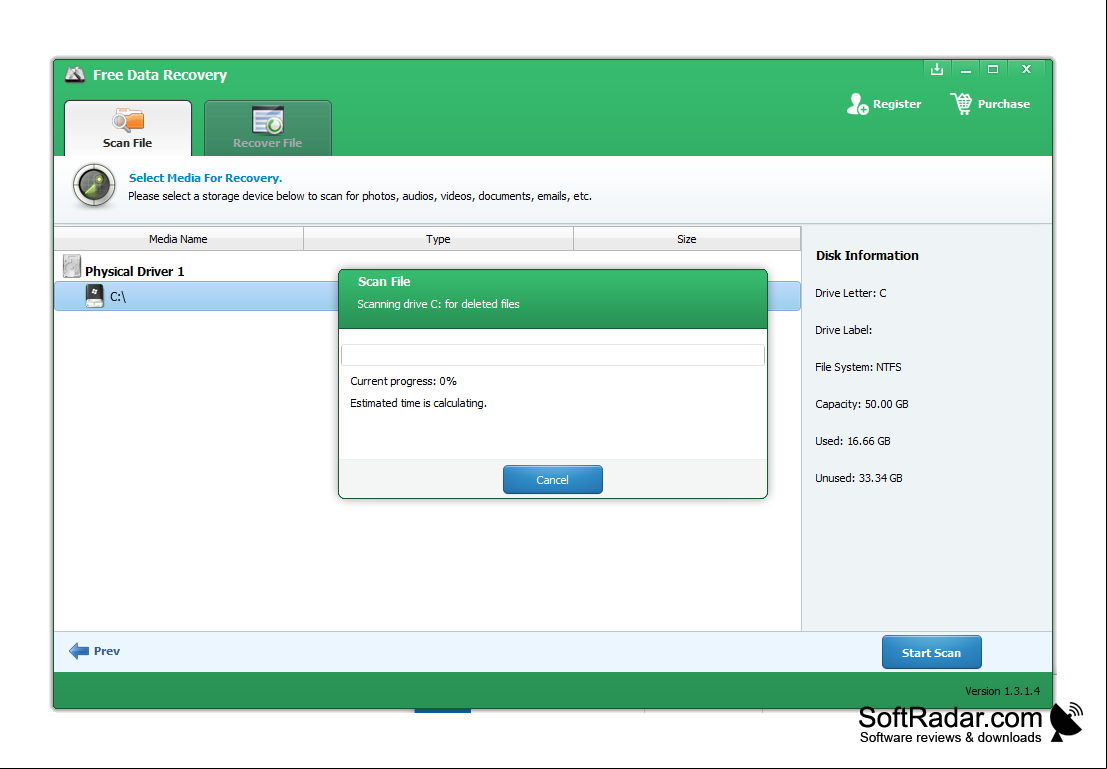Image resolution: width=1107 pixels, height=769 pixels.
Task: Click the 'Drive Label:' entry
Action: tap(844, 330)
